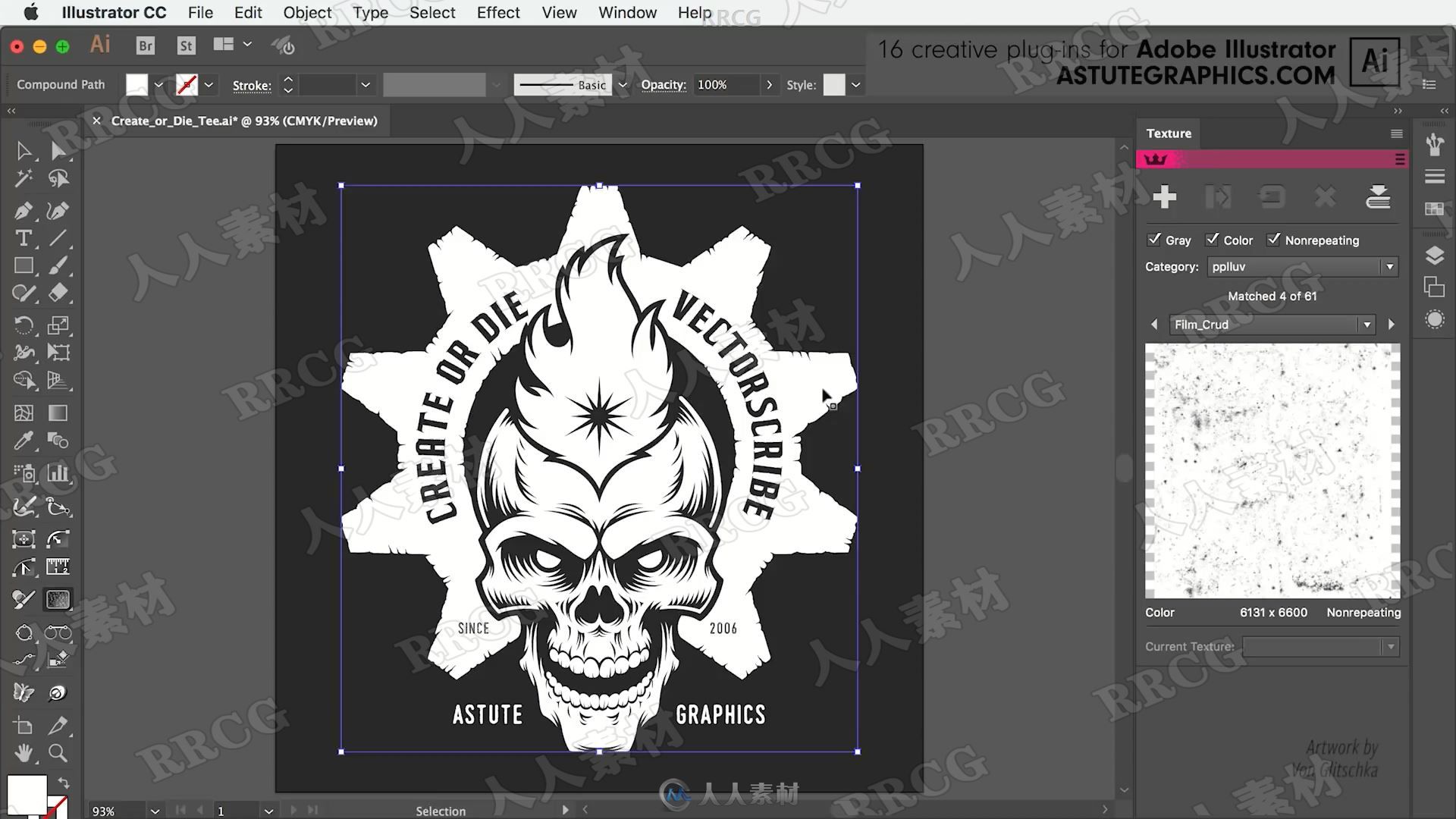Open the Basic brush definition dropdown

pos(623,85)
